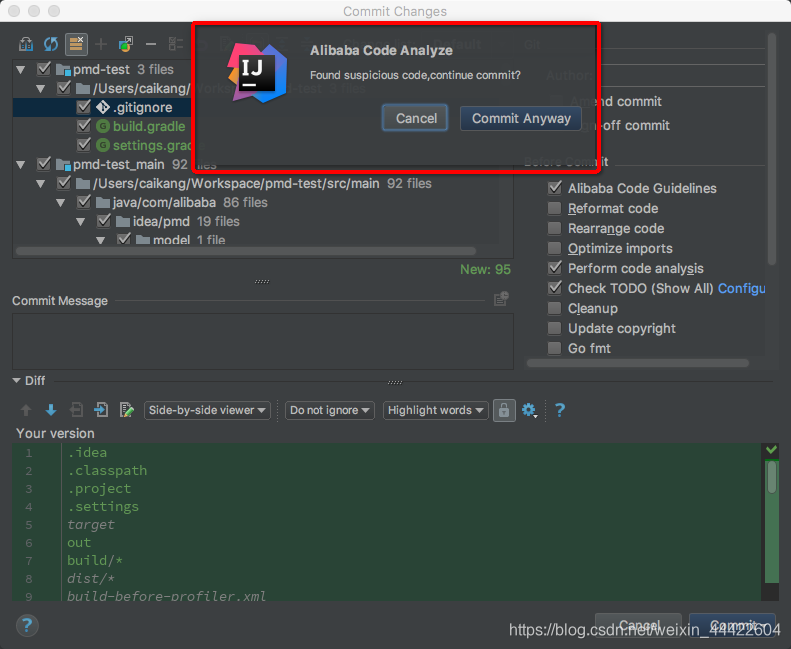Image resolution: width=791 pixels, height=649 pixels.
Task: Click the green check mark in the diff gutter
Action: click(771, 449)
